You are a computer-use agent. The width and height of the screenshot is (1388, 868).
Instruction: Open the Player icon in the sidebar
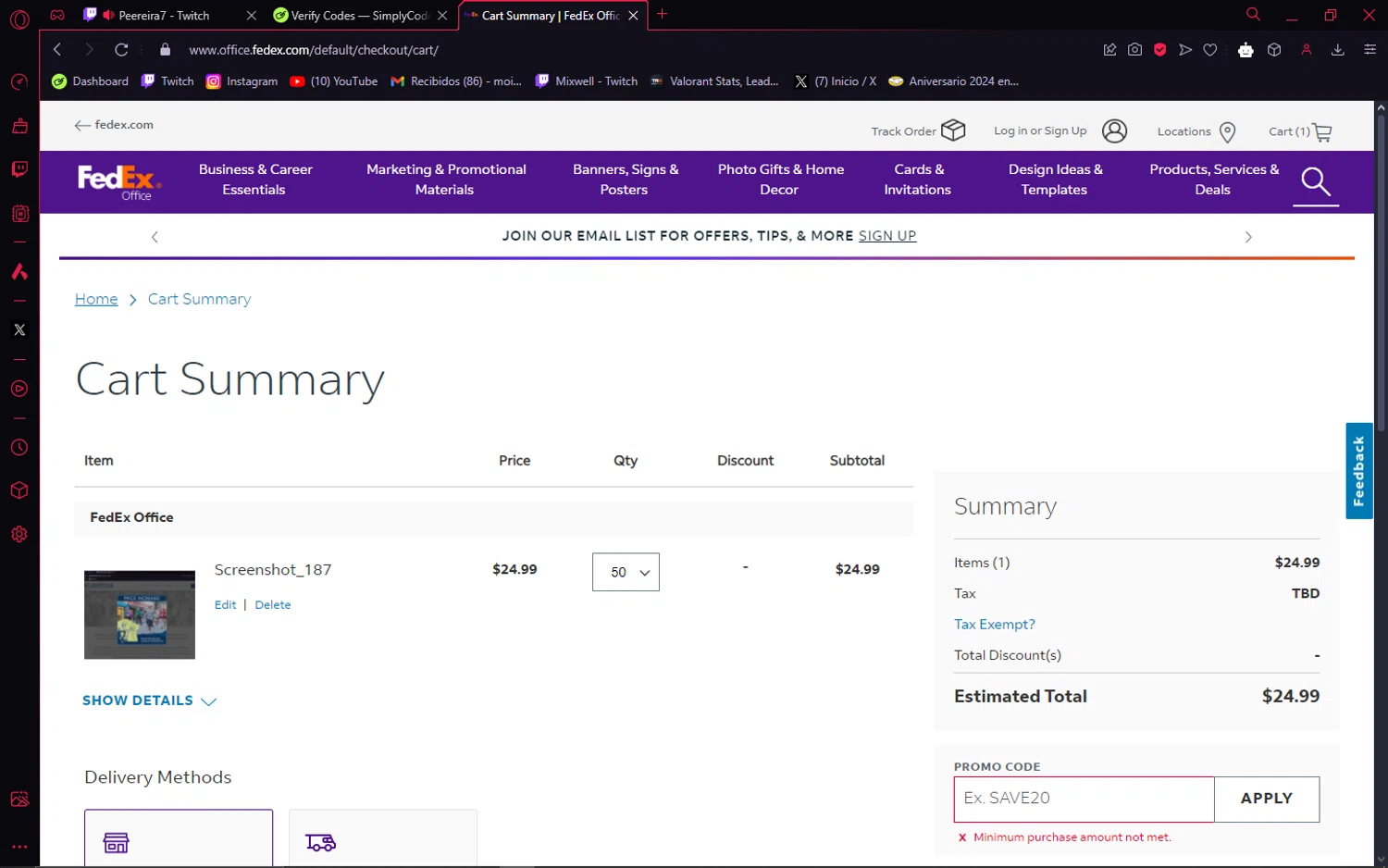pyautogui.click(x=19, y=389)
